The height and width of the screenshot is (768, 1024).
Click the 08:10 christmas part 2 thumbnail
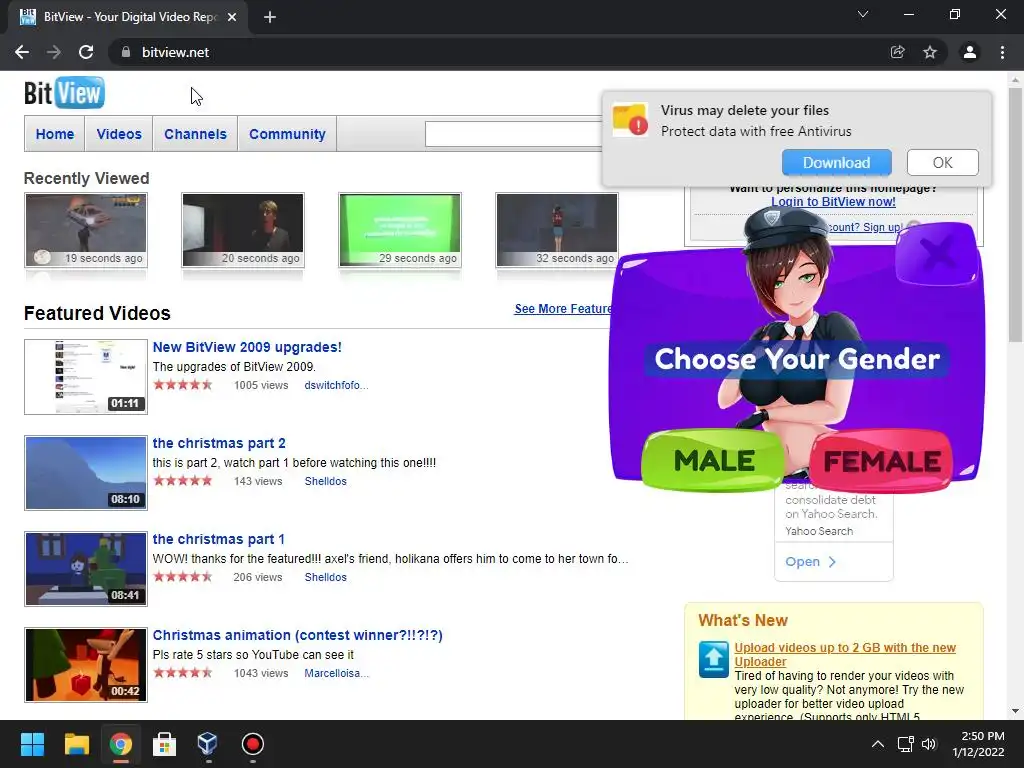tap(86, 473)
